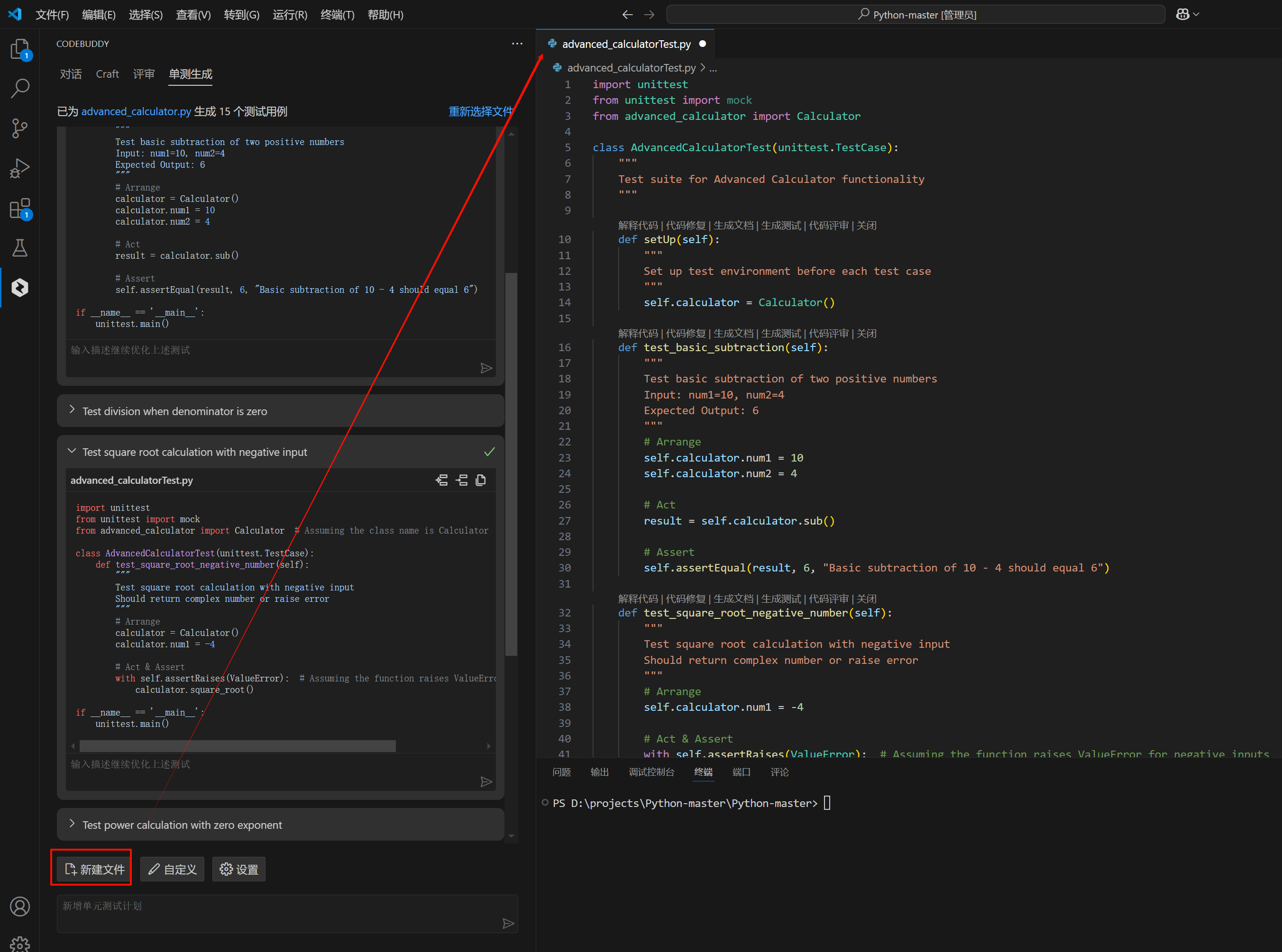This screenshot has height=952, width=1282.
Task: Open the 端口 panel tab
Action: (742, 771)
